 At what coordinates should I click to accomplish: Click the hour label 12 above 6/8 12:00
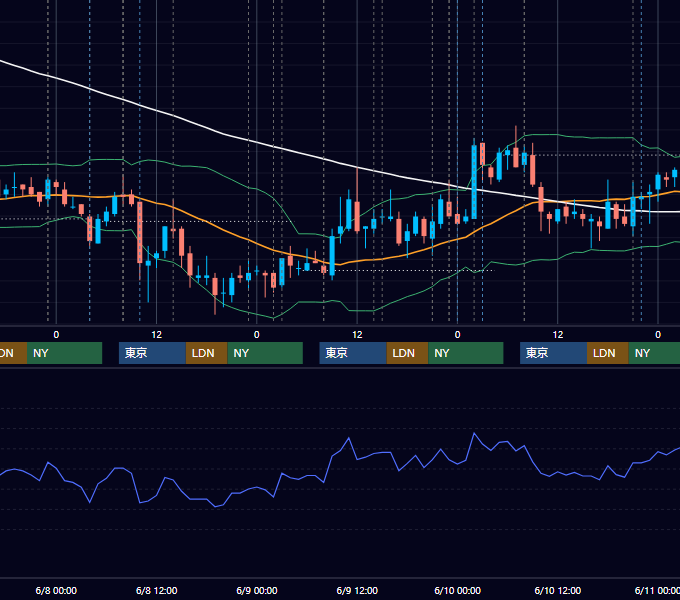(157, 335)
